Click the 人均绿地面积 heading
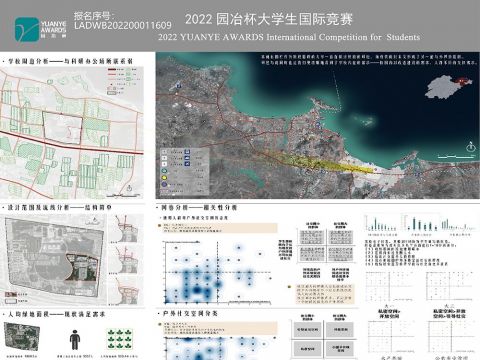Screen dimensions: 480x360 pos(56,314)
